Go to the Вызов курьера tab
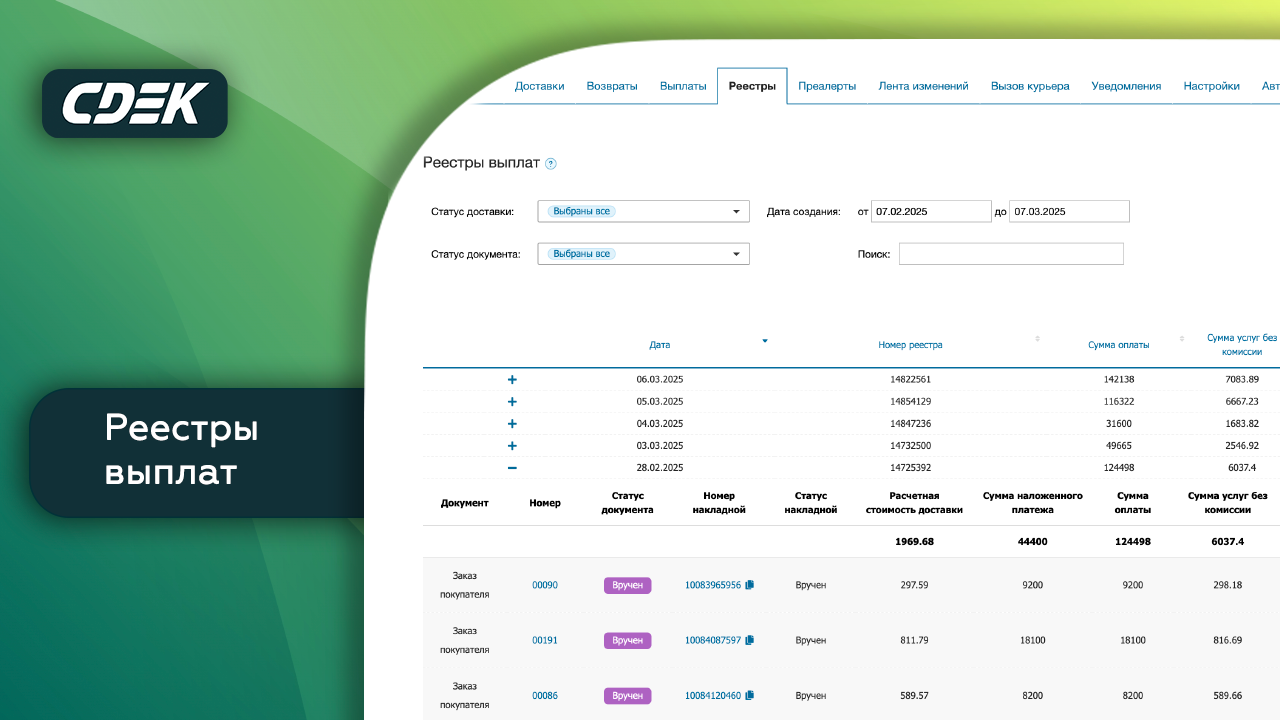 tap(1030, 86)
